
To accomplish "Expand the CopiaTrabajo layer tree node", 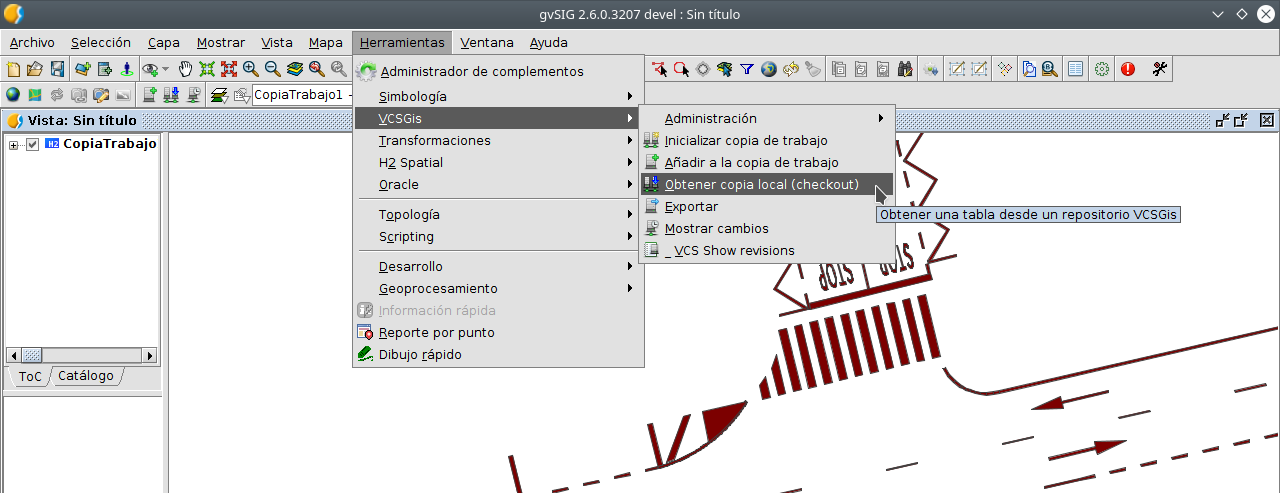I will (x=14, y=145).
